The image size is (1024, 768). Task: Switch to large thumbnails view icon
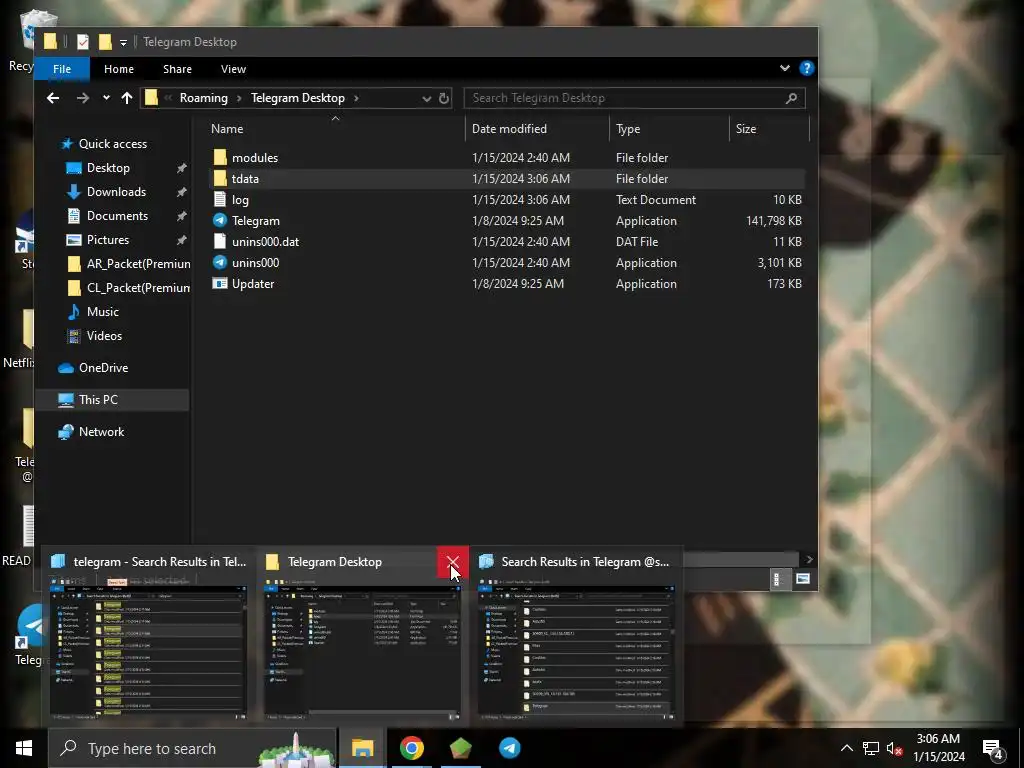802,579
